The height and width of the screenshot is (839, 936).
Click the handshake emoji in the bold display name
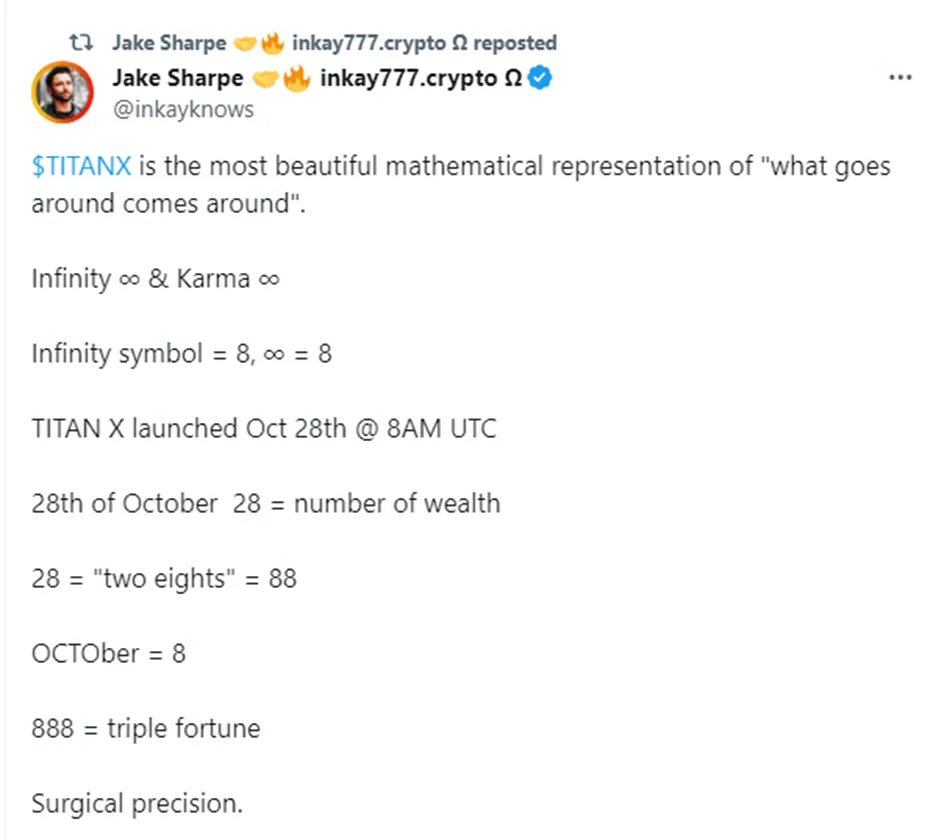point(265,79)
